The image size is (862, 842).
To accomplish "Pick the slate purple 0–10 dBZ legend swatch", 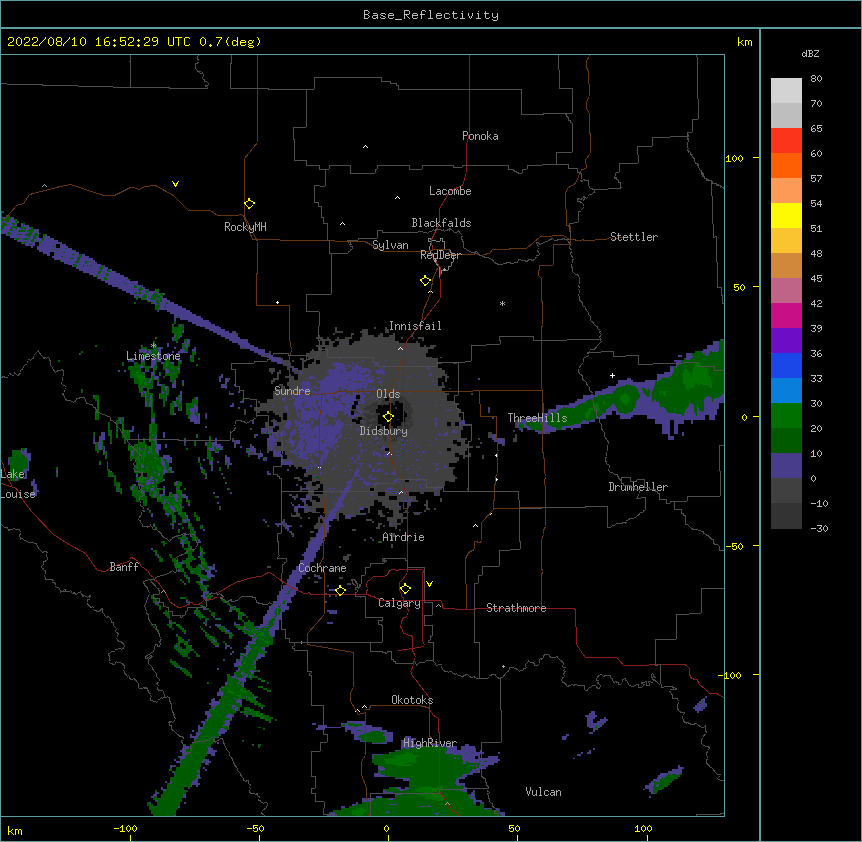I will point(786,466).
